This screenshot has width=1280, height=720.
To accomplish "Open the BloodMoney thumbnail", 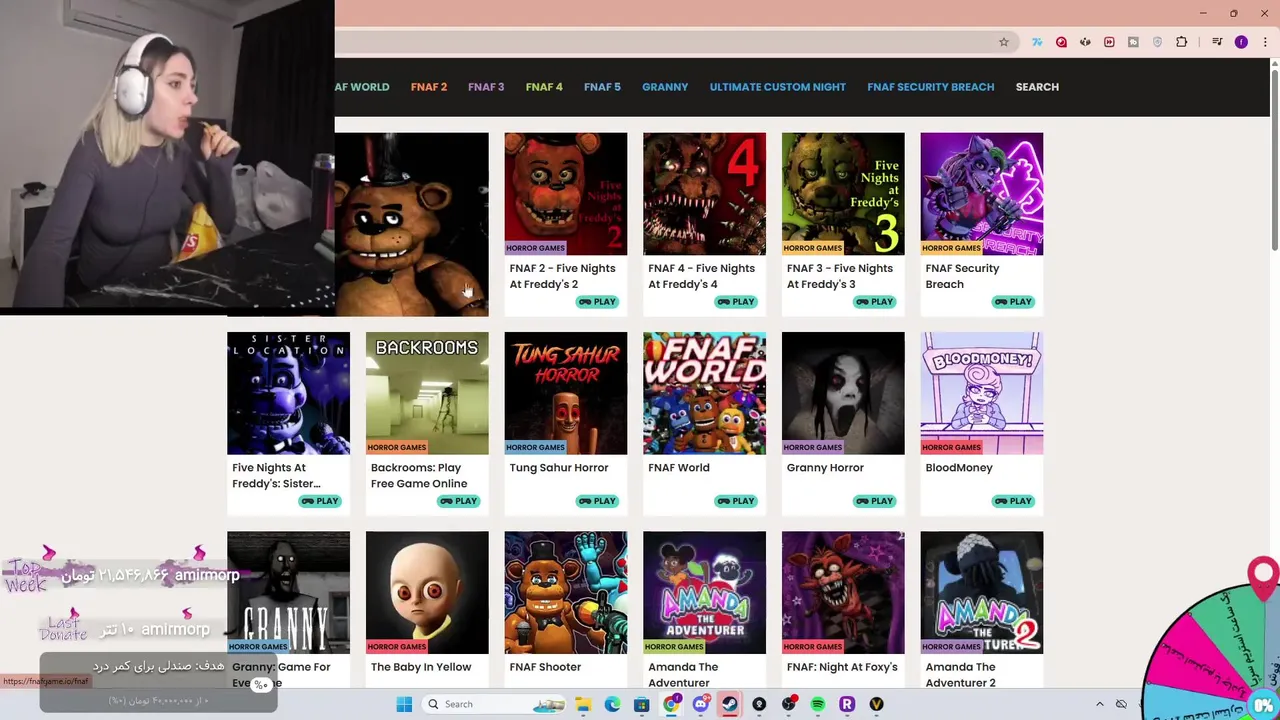I will point(982,393).
